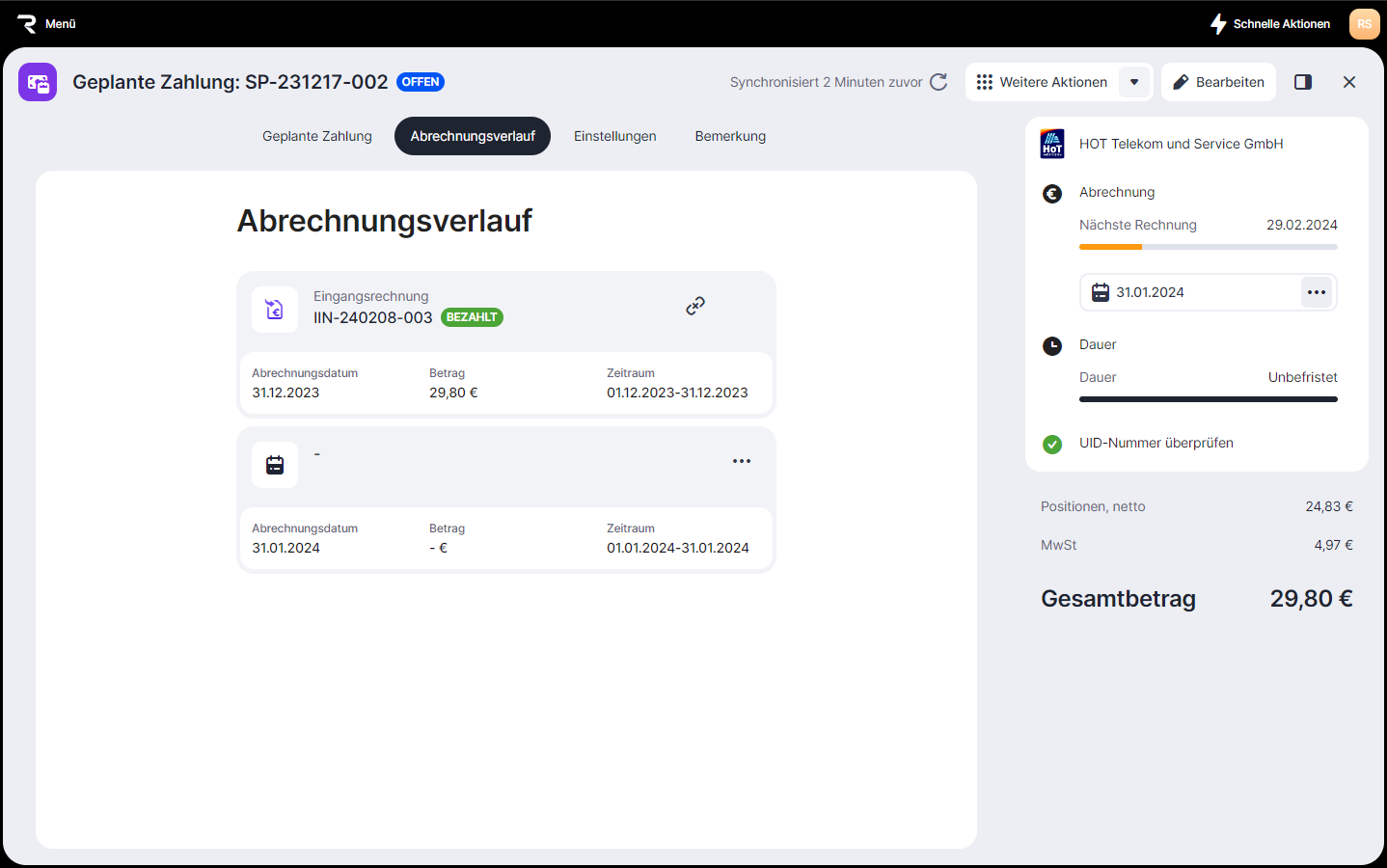Click the lightning Schnelle Aktionen icon

click(1218, 24)
